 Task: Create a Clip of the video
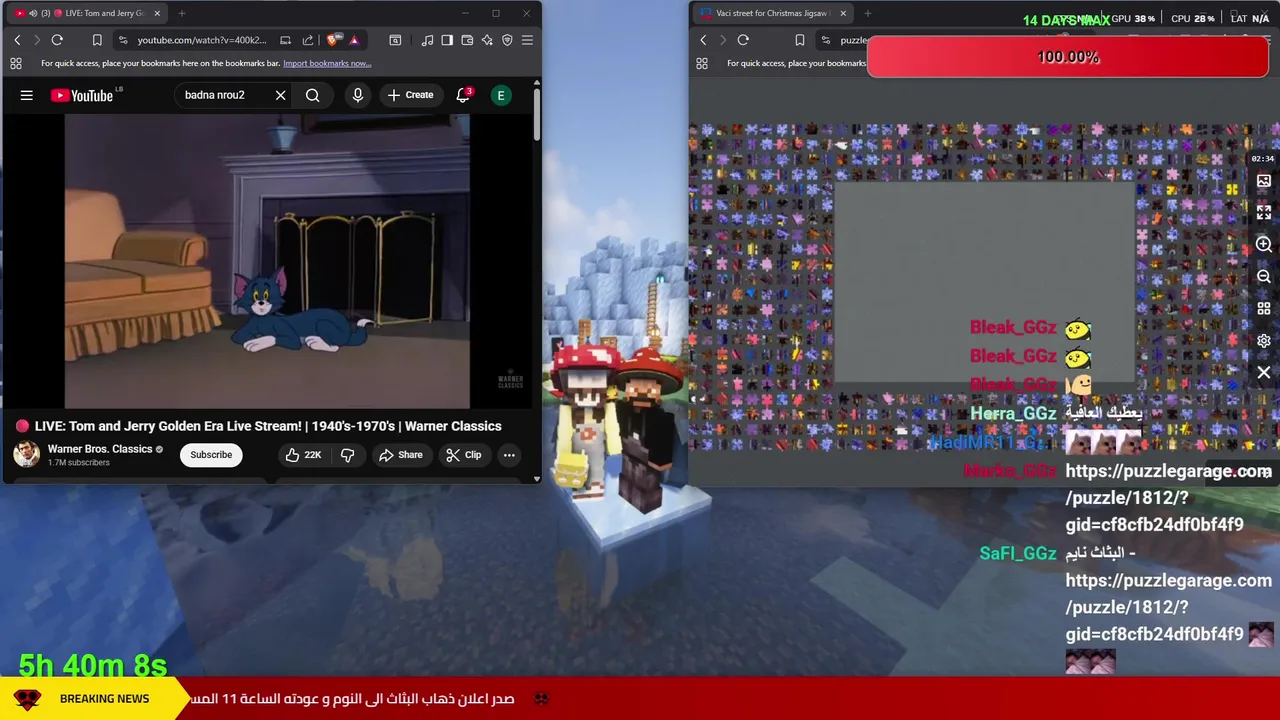point(464,455)
